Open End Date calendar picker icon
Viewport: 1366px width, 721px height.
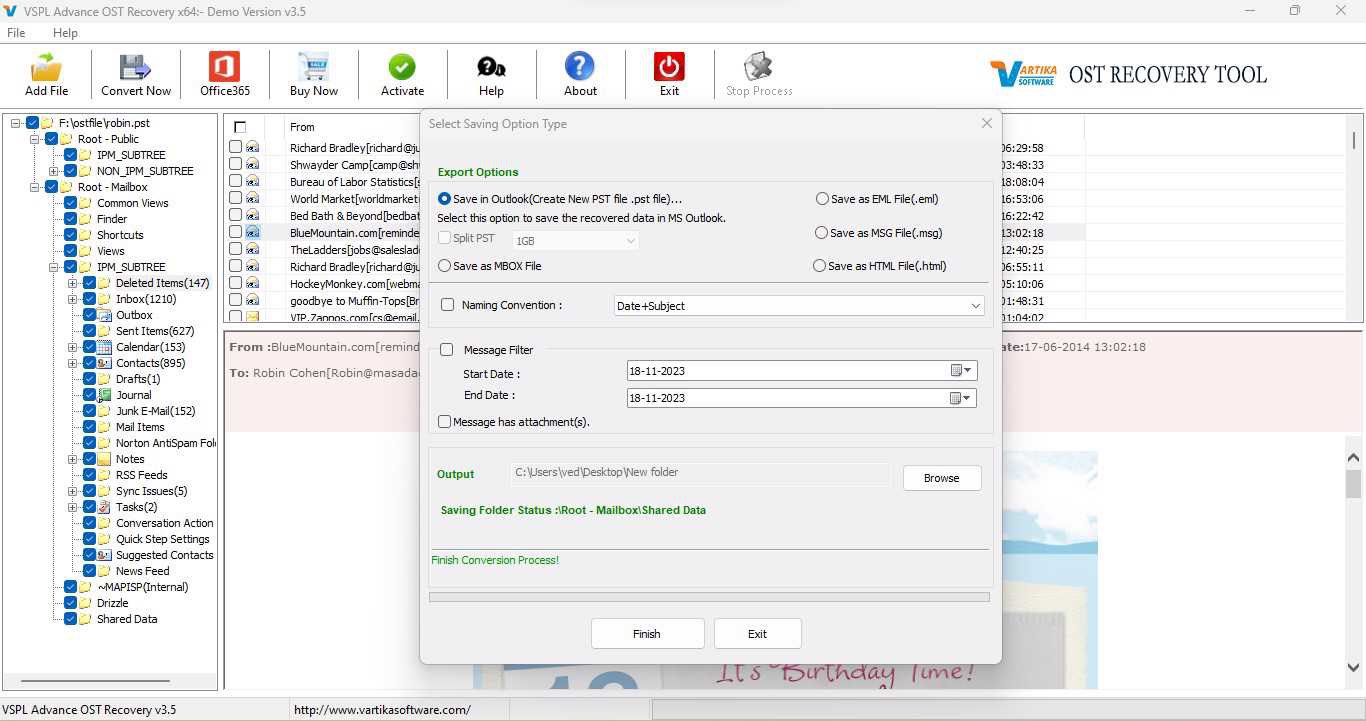(960, 398)
